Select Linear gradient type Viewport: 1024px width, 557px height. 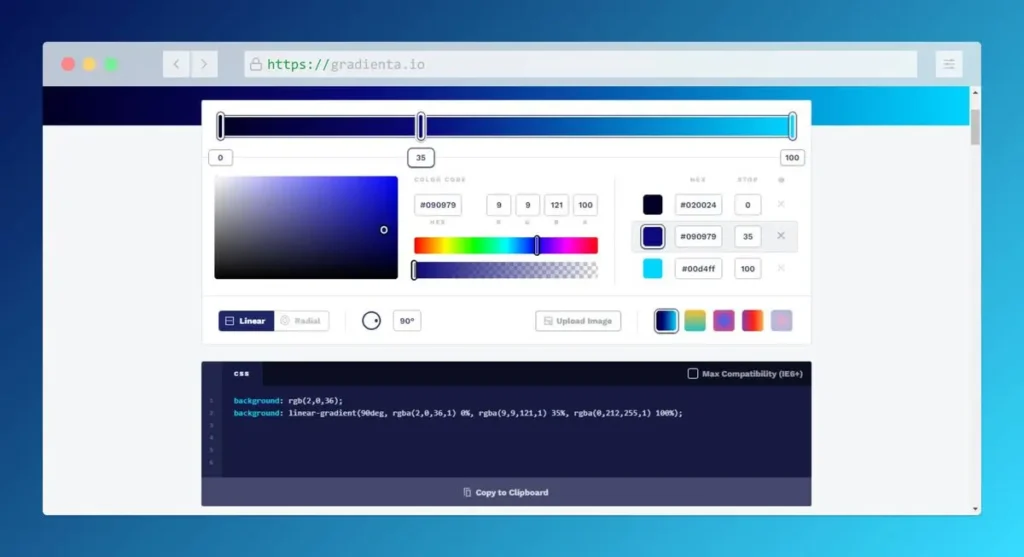246,321
